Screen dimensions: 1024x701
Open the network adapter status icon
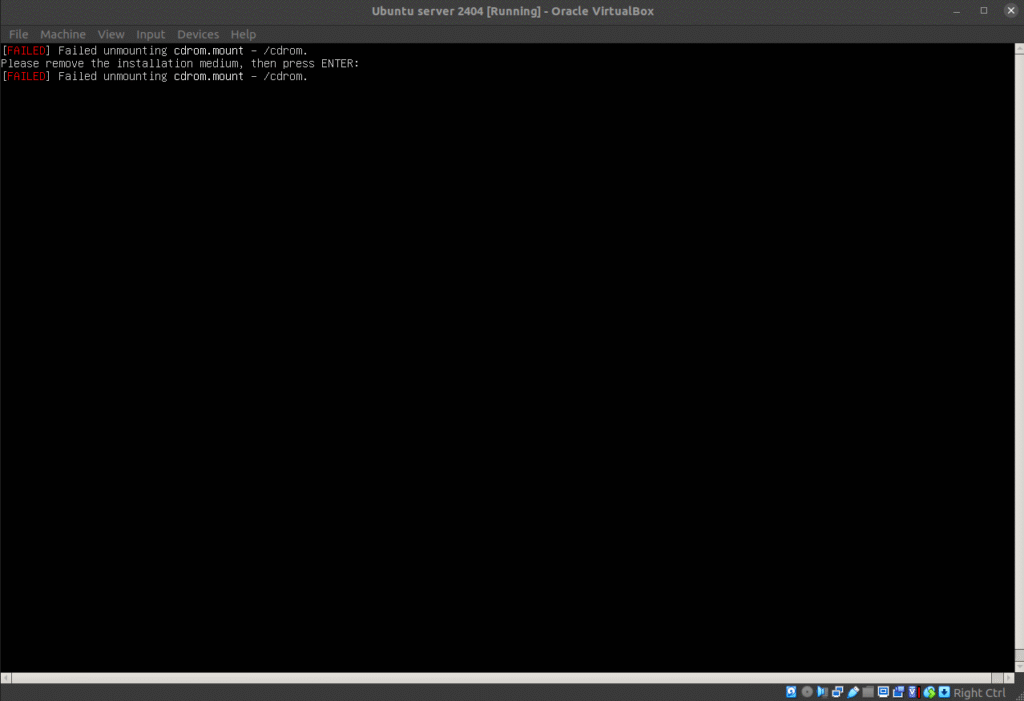click(838, 692)
